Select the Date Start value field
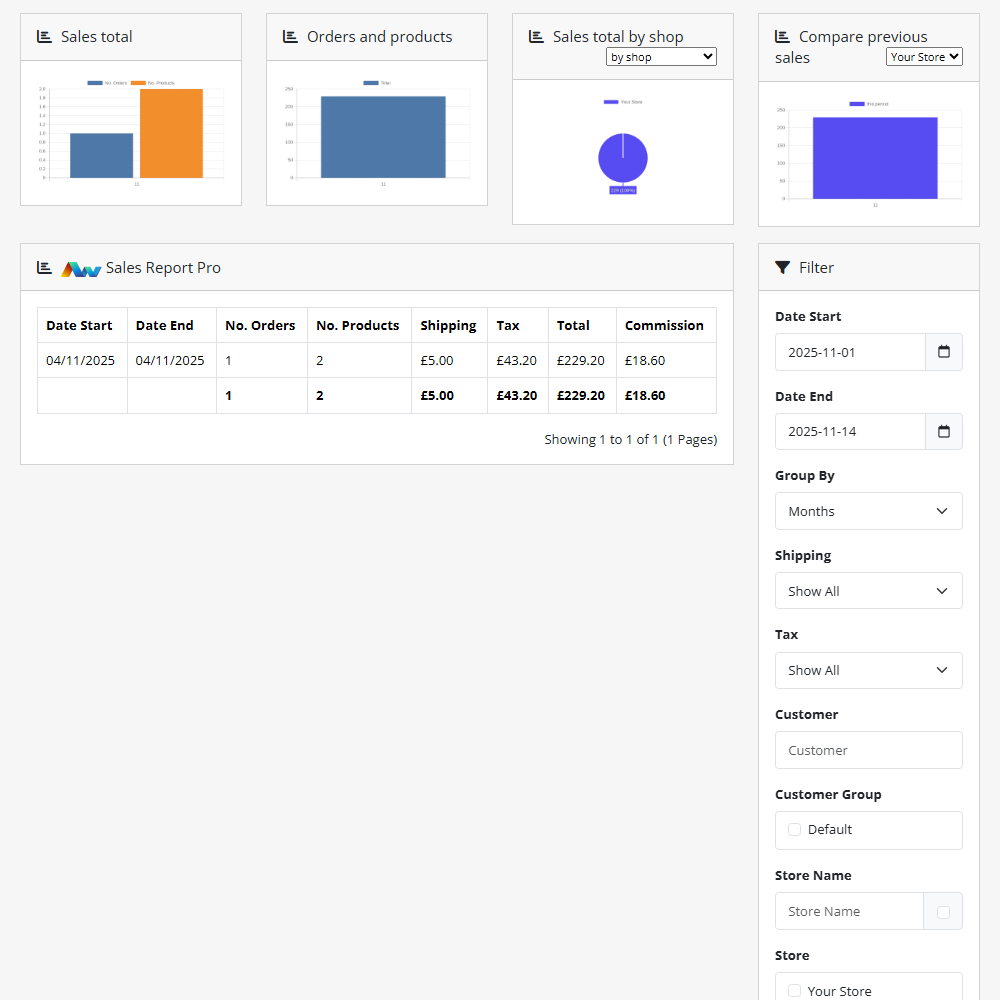Viewport: 1000px width, 1000px height. click(x=850, y=351)
